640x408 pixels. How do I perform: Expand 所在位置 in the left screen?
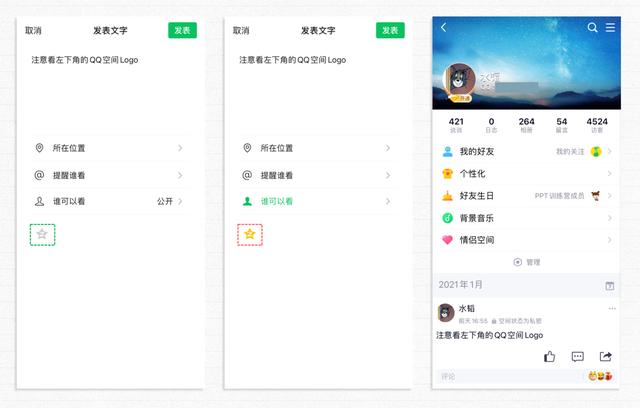(x=109, y=148)
